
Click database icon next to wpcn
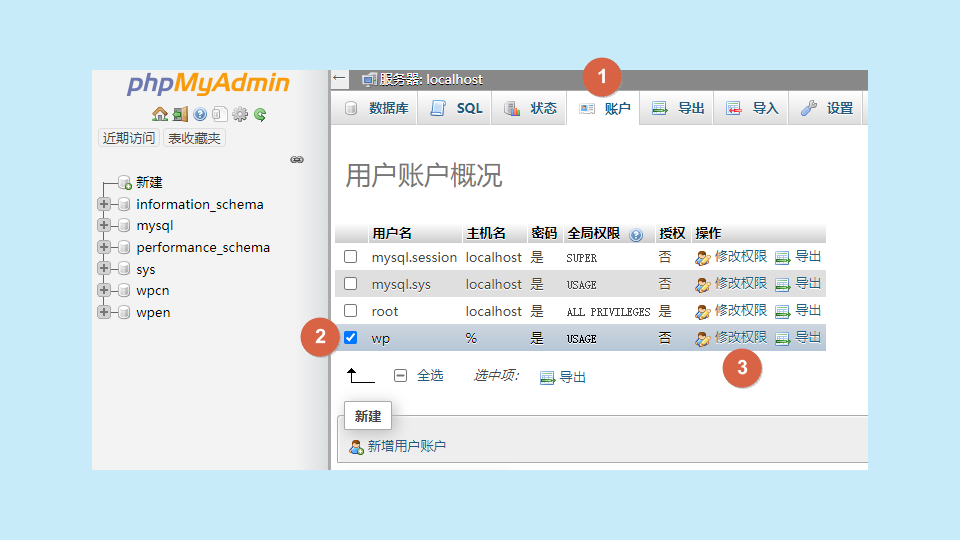[x=124, y=290]
